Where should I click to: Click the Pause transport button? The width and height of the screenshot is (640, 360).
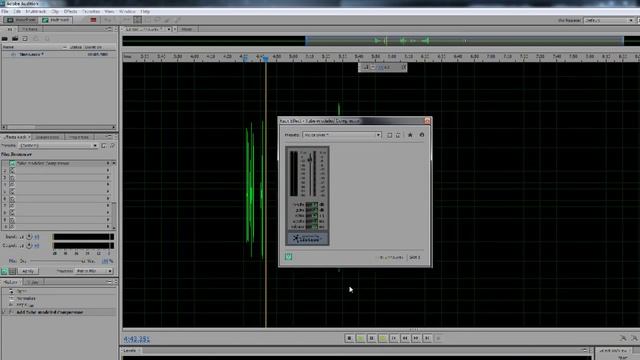[x=371, y=338]
